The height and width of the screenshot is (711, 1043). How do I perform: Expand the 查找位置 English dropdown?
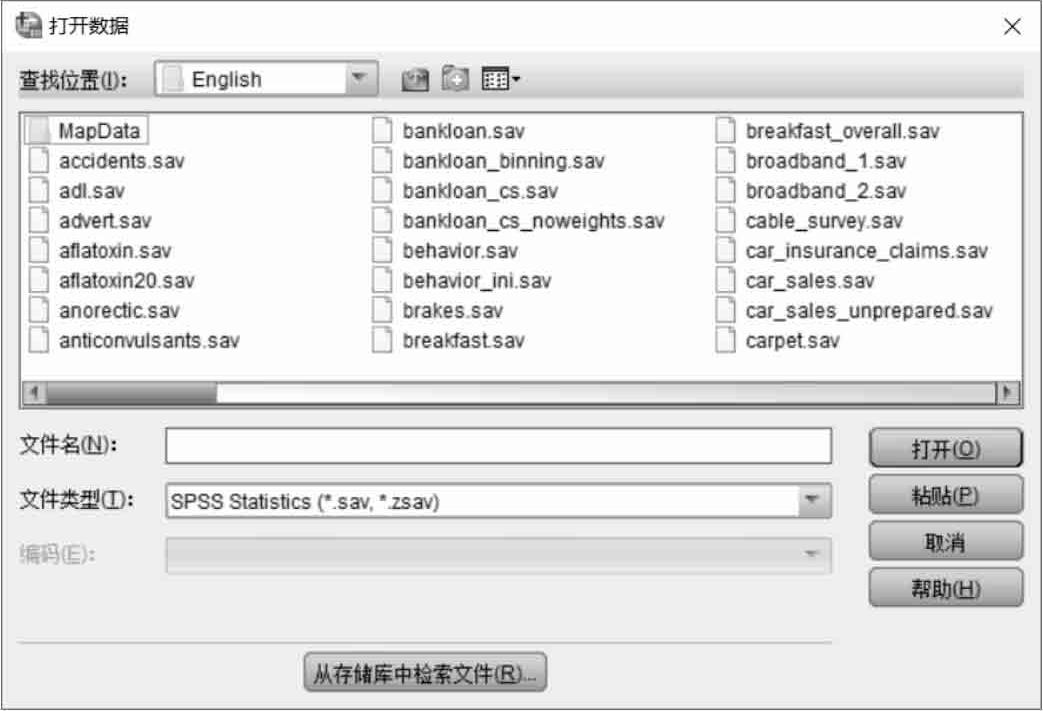359,78
